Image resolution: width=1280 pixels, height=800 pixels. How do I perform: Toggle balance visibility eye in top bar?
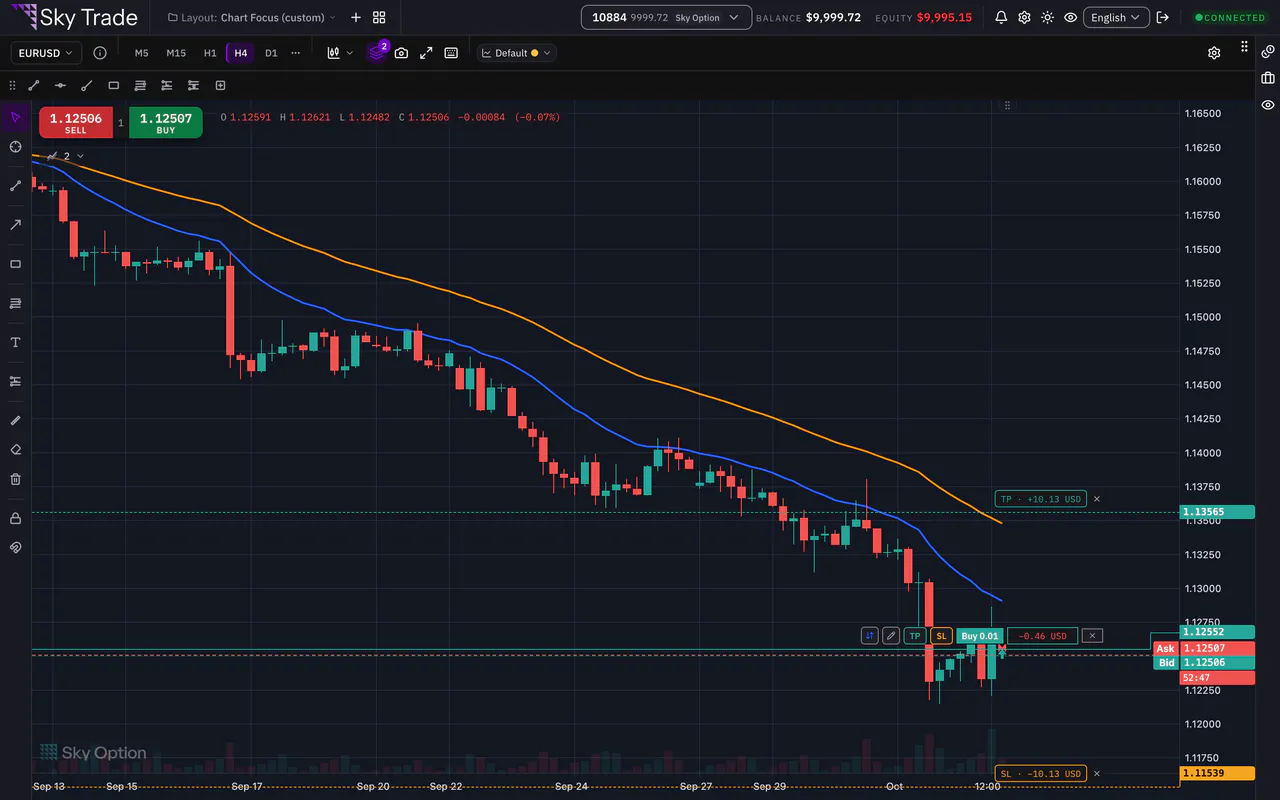click(x=1070, y=18)
